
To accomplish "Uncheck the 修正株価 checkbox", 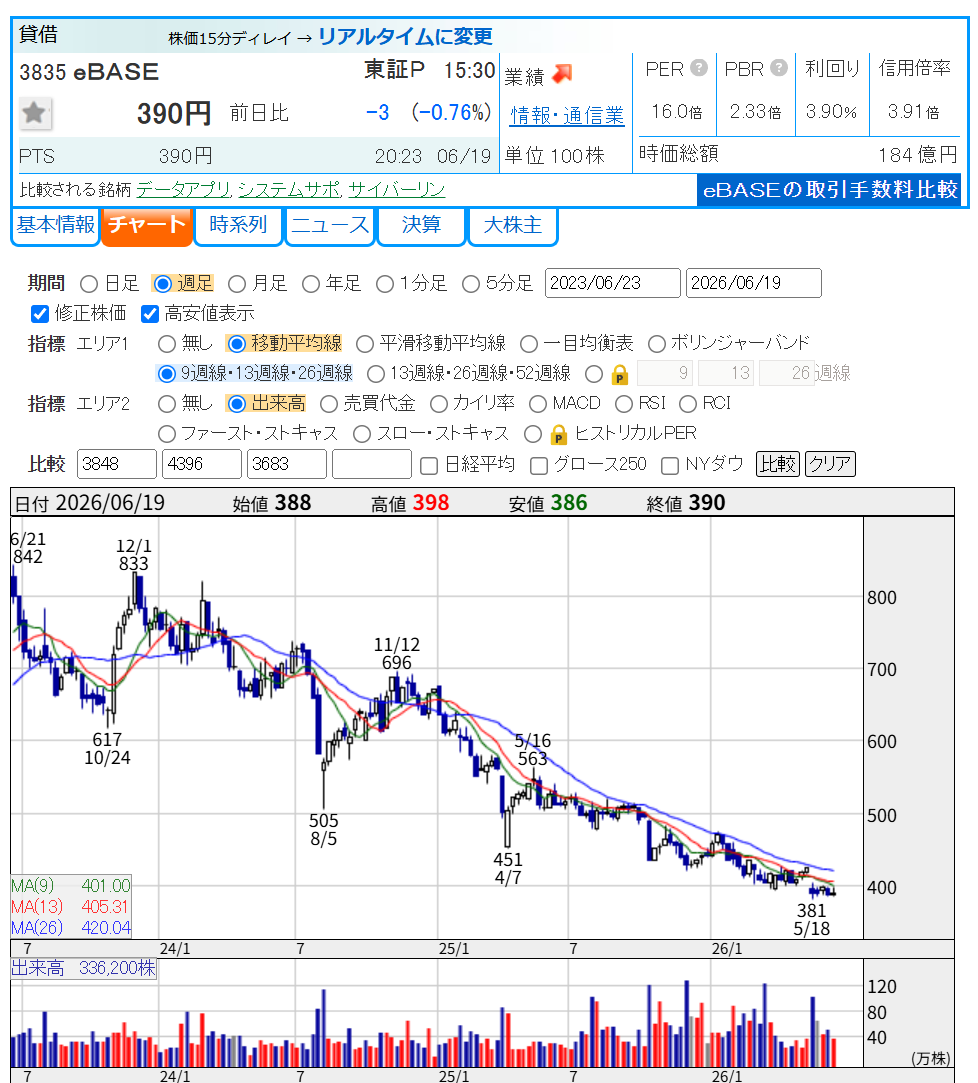I will [x=40, y=314].
